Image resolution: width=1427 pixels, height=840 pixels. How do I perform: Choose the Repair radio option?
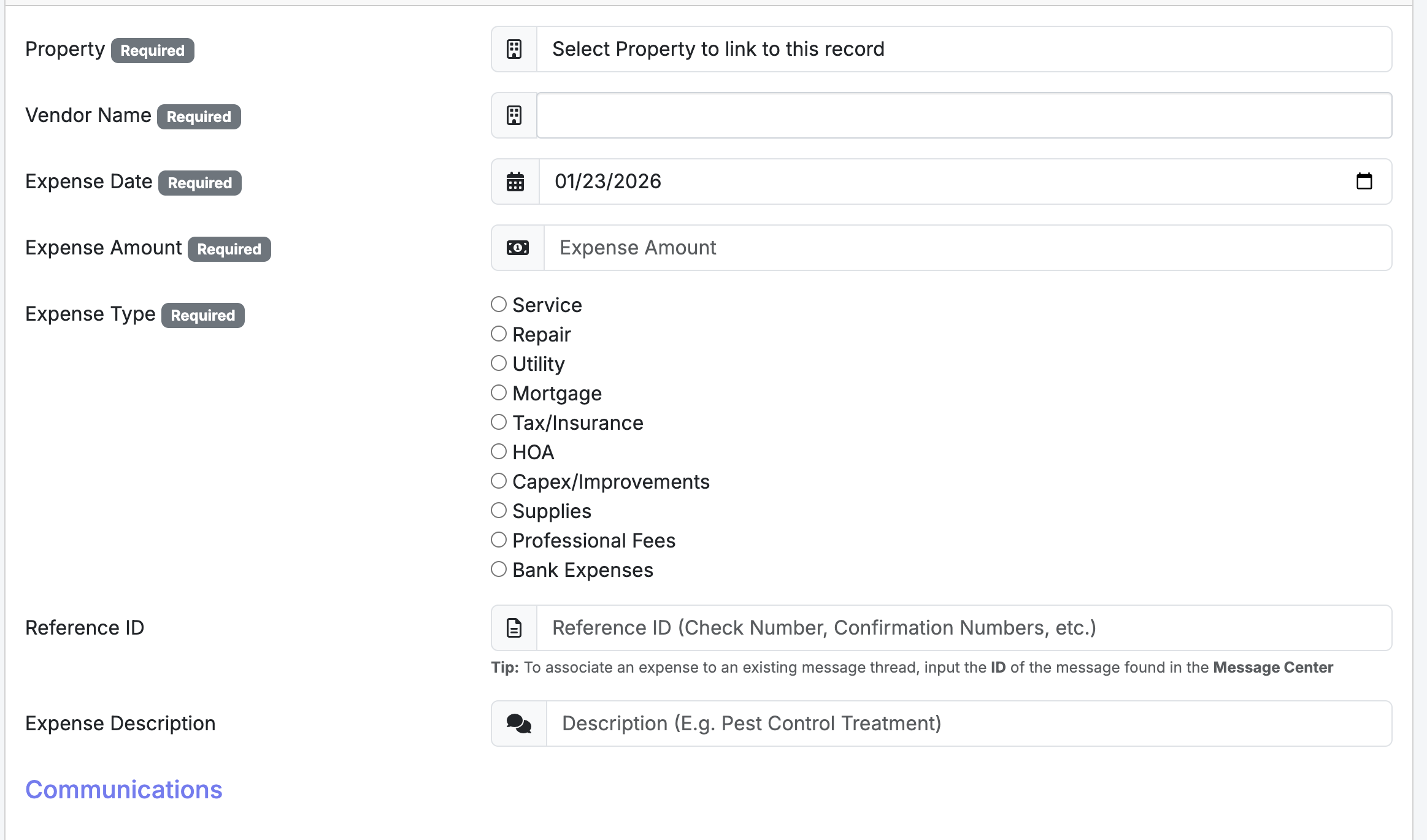tap(499, 334)
